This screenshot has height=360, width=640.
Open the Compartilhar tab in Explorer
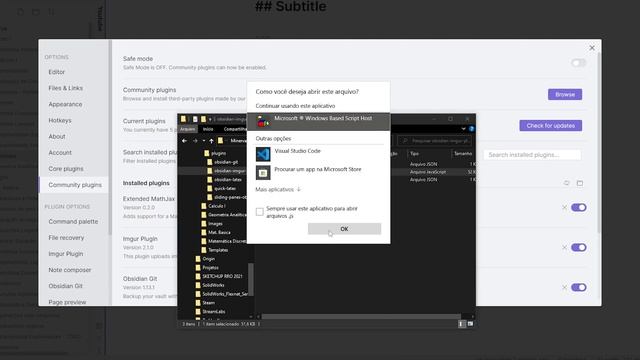(234, 129)
